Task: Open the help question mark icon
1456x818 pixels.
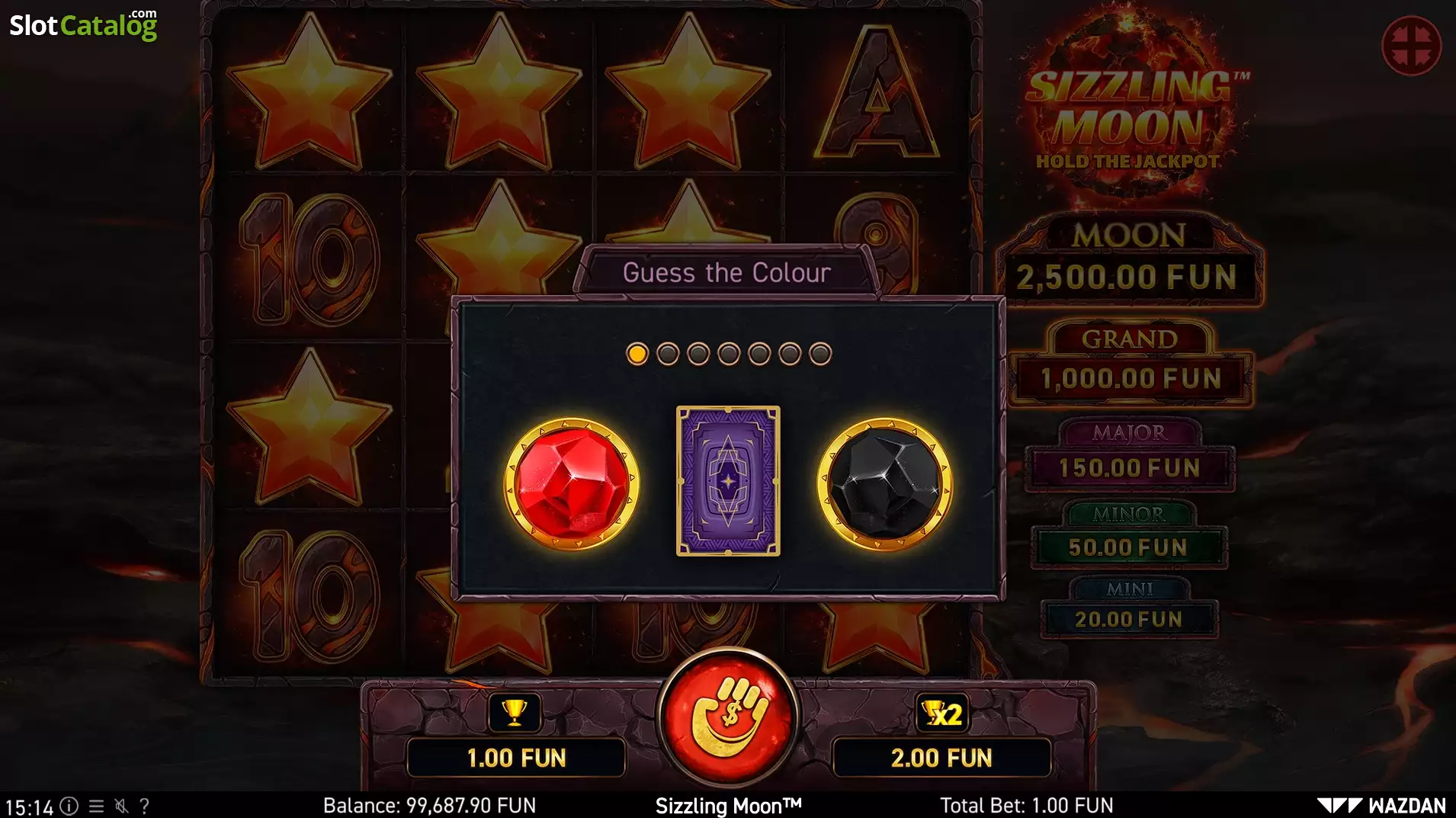Action: [x=144, y=806]
